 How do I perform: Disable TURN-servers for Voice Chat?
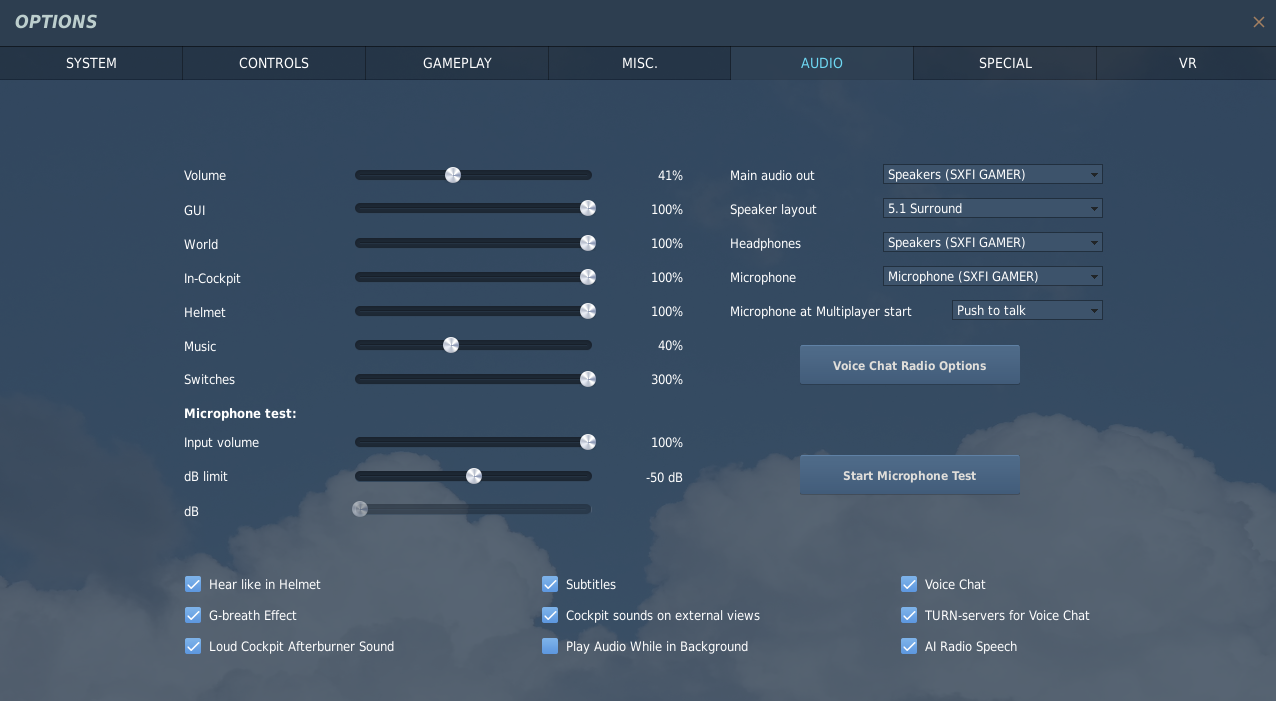point(909,615)
